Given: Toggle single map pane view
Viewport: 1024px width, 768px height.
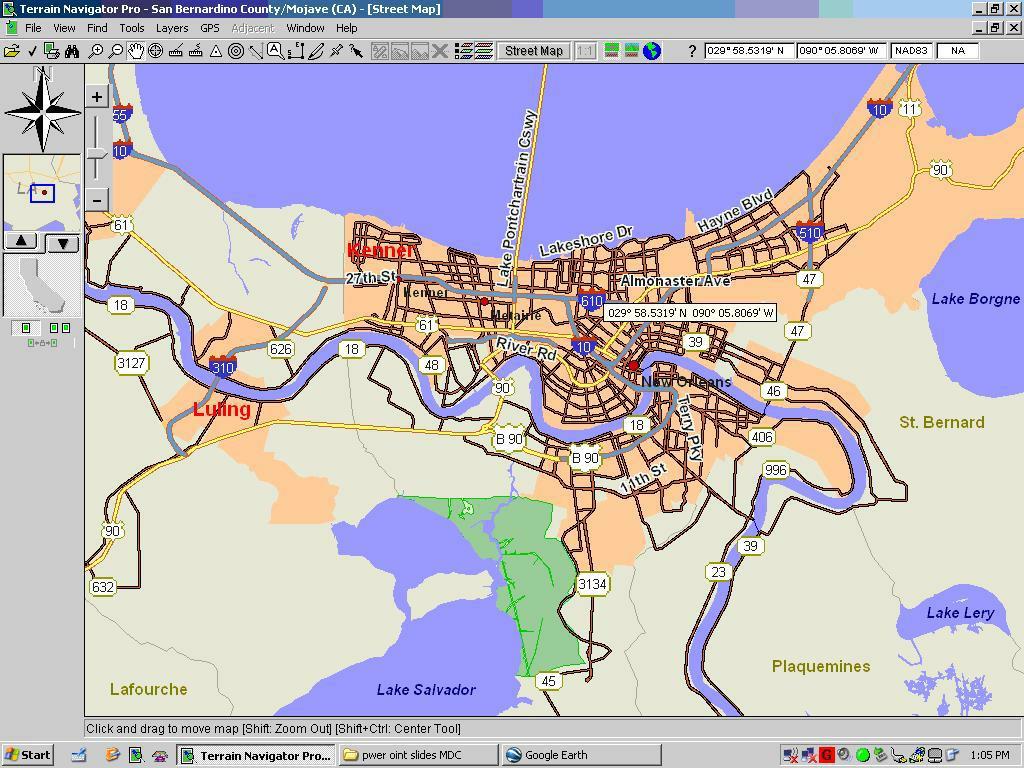Looking at the screenshot, I should point(26,328).
